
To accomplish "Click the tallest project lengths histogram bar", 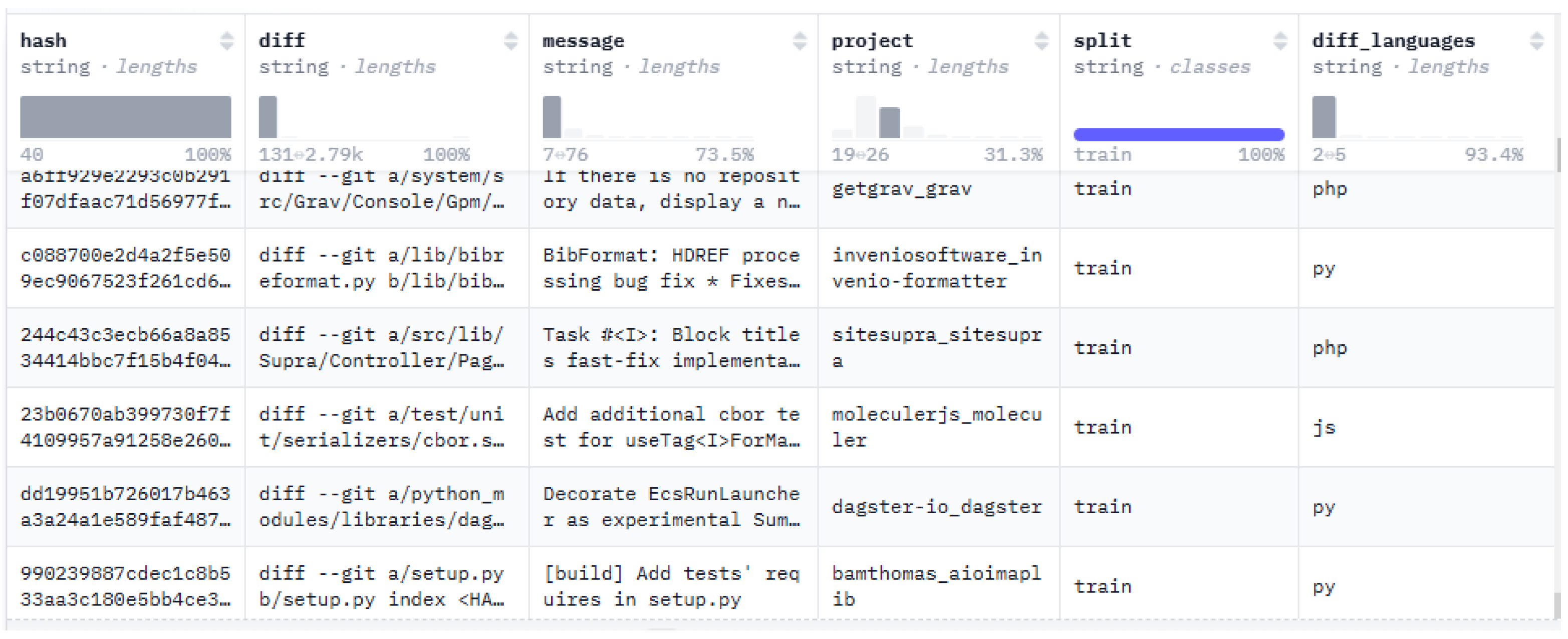I will 889,122.
